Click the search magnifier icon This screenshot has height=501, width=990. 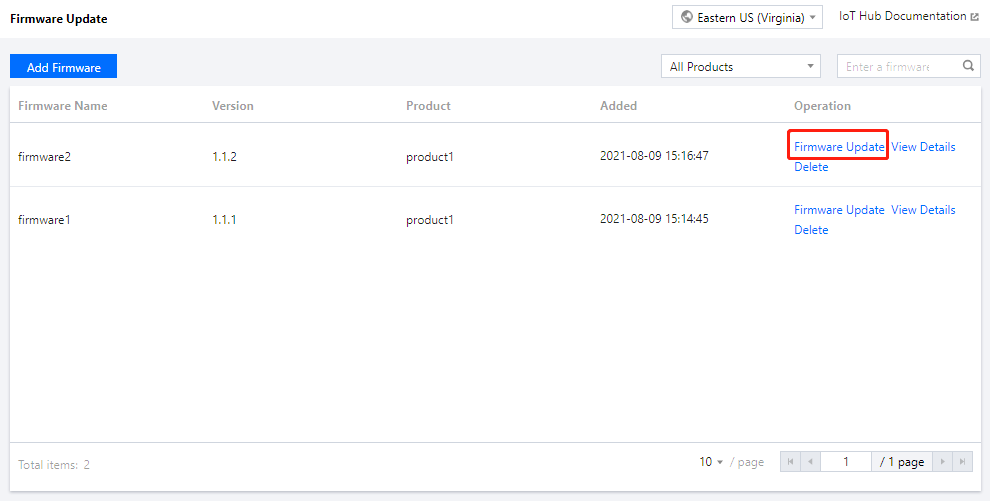[x=968, y=67]
